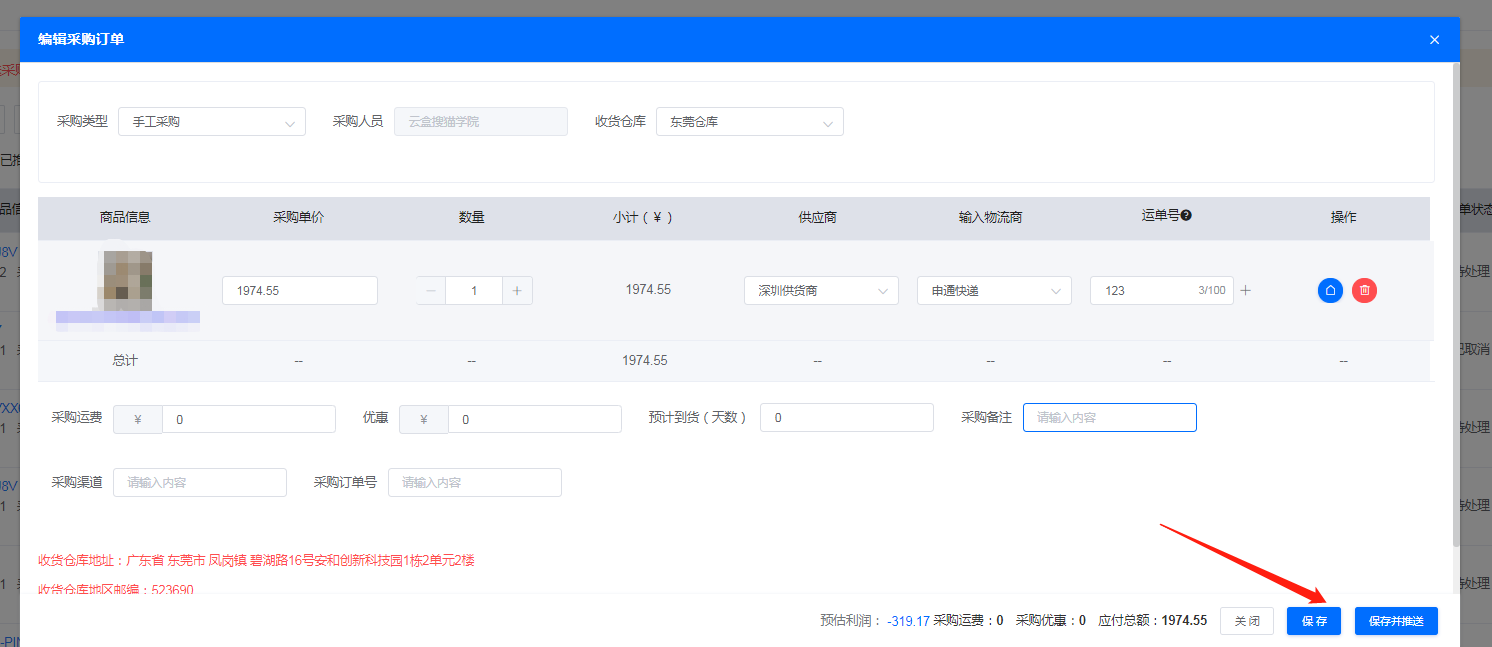Click the 采购备注 text field

click(x=1109, y=418)
